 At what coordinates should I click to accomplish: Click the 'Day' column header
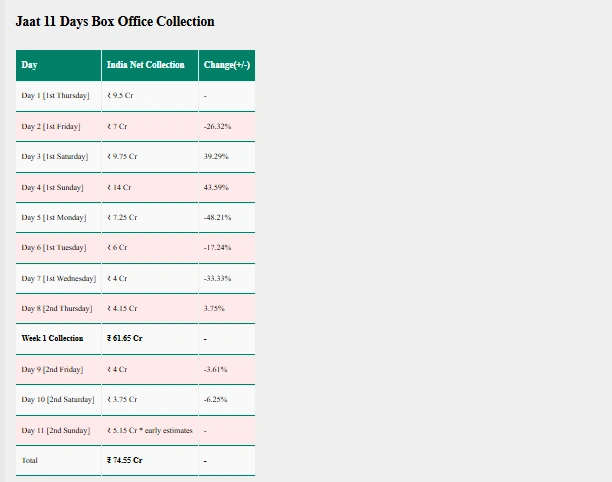pyautogui.click(x=59, y=65)
